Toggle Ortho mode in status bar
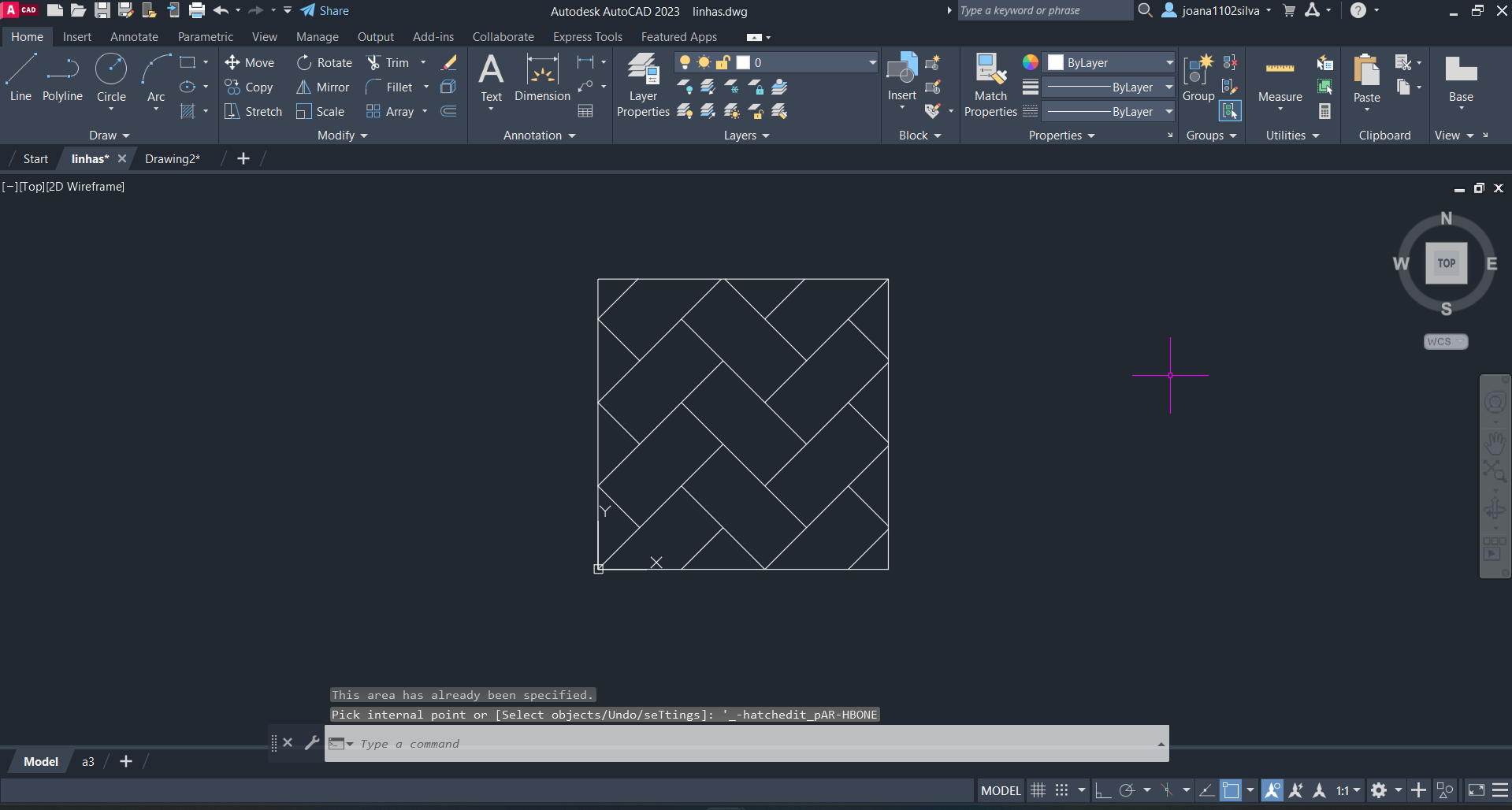 click(x=1103, y=790)
